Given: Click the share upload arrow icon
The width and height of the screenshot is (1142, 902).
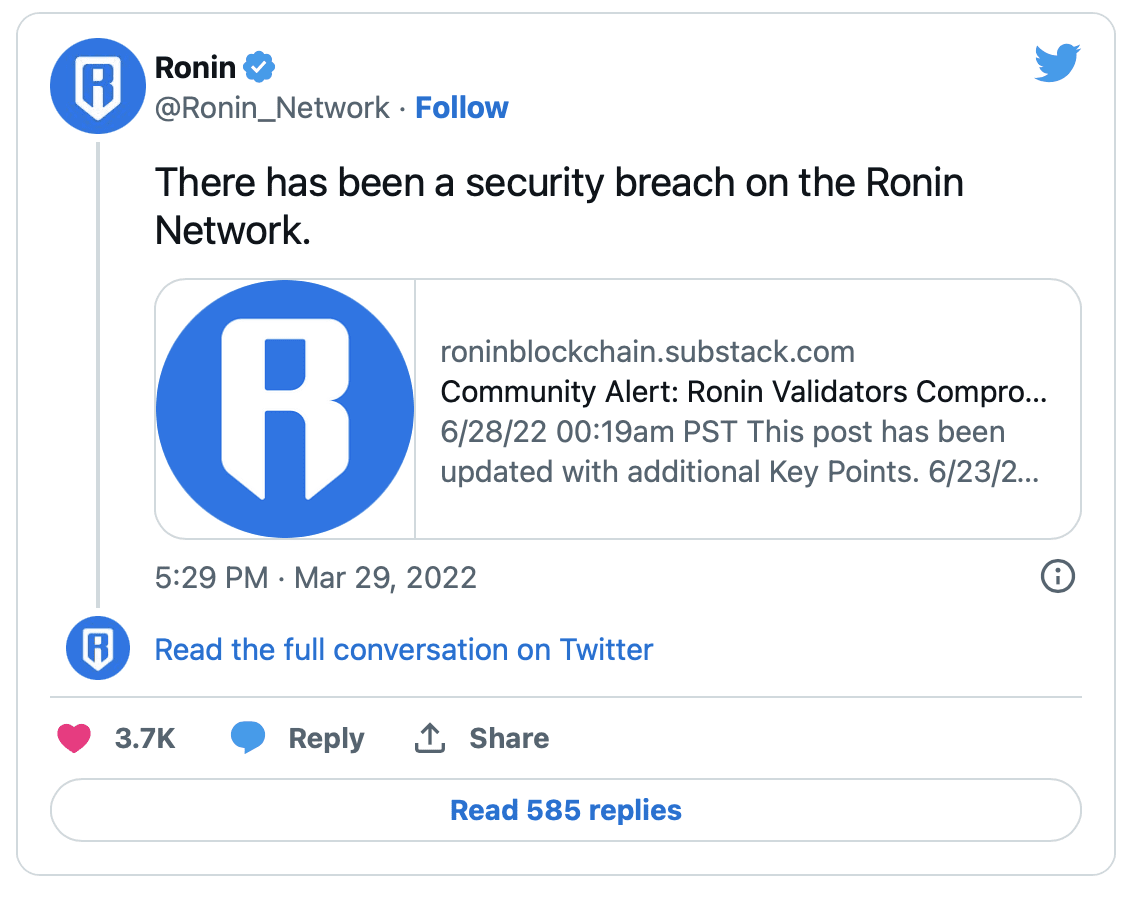Looking at the screenshot, I should [430, 738].
